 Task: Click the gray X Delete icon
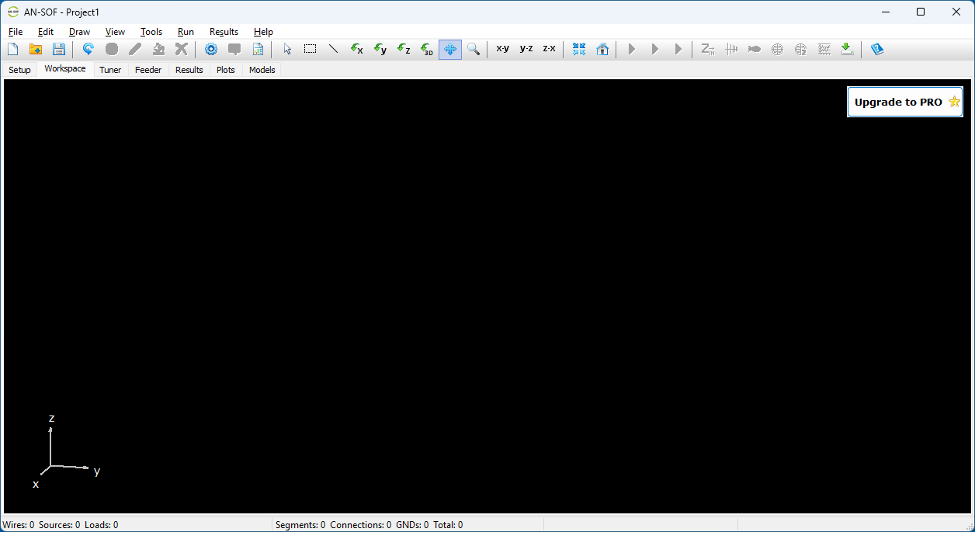coord(181,49)
